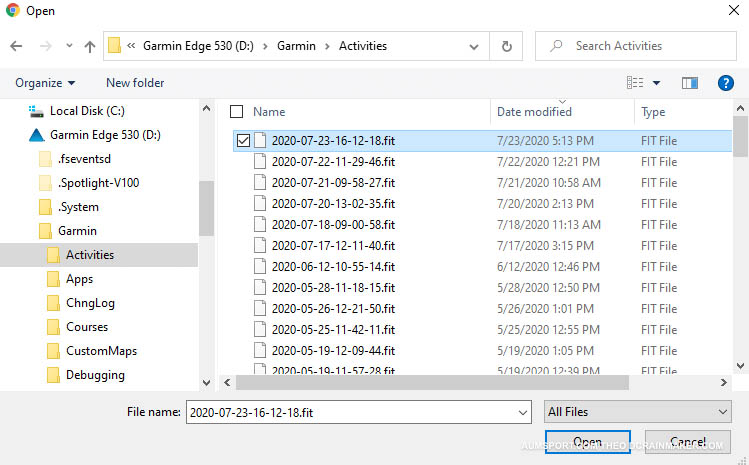Close the Open dialog
The image size is (749, 465).
(x=734, y=10)
